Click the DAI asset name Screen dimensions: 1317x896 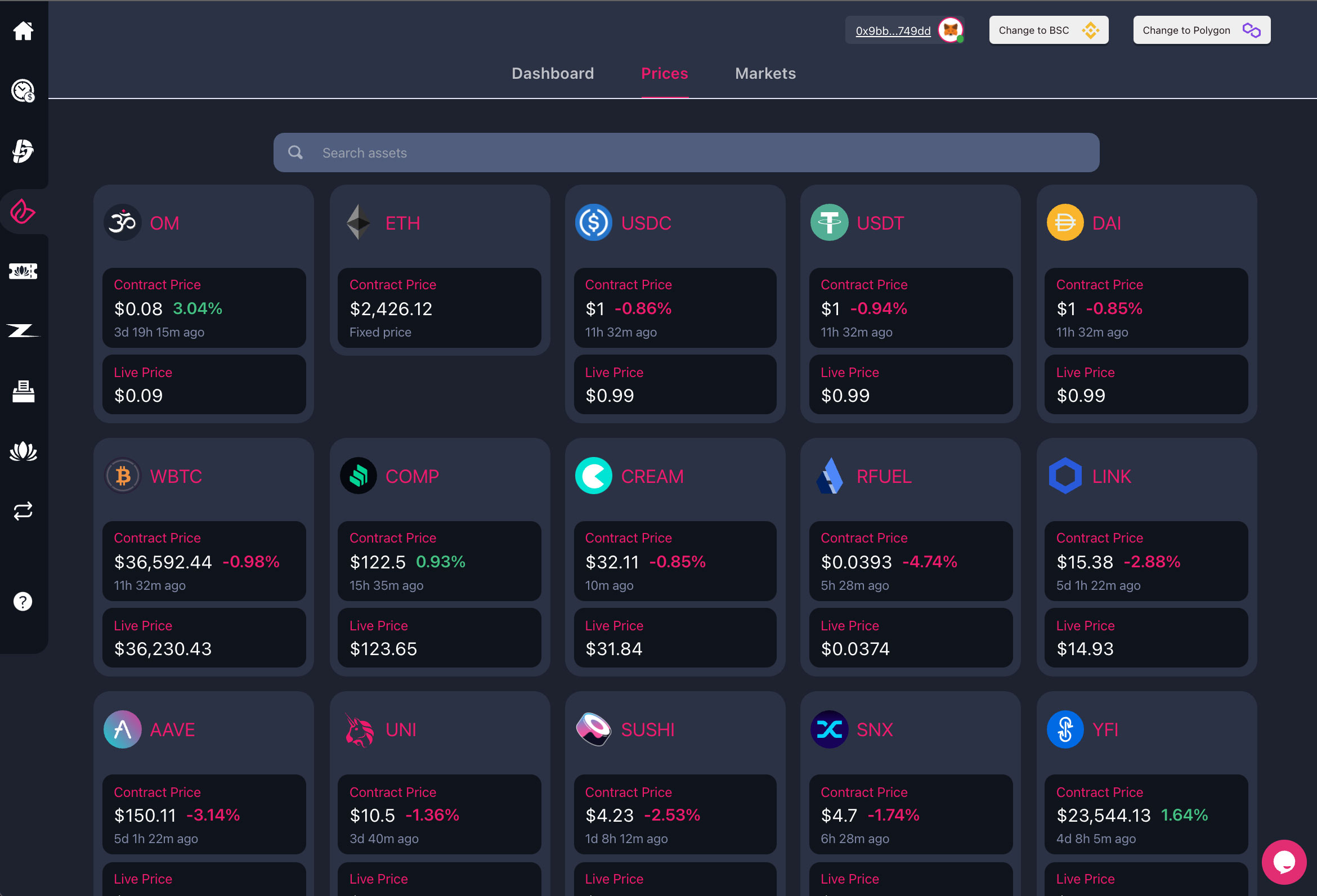(x=1106, y=223)
